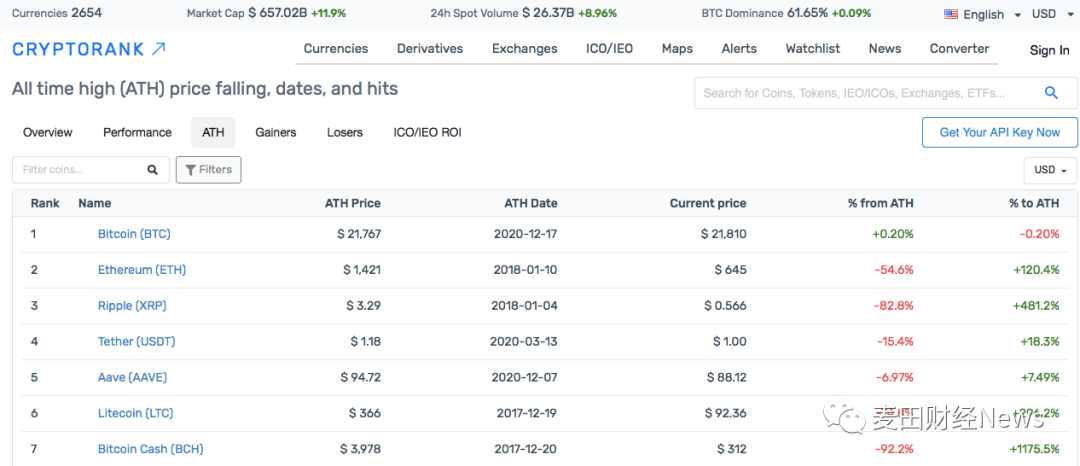Screen dimensions: 1080x466
Task: Click the 24h Spot Volume $ 26.37B stat
Action: click(523, 13)
